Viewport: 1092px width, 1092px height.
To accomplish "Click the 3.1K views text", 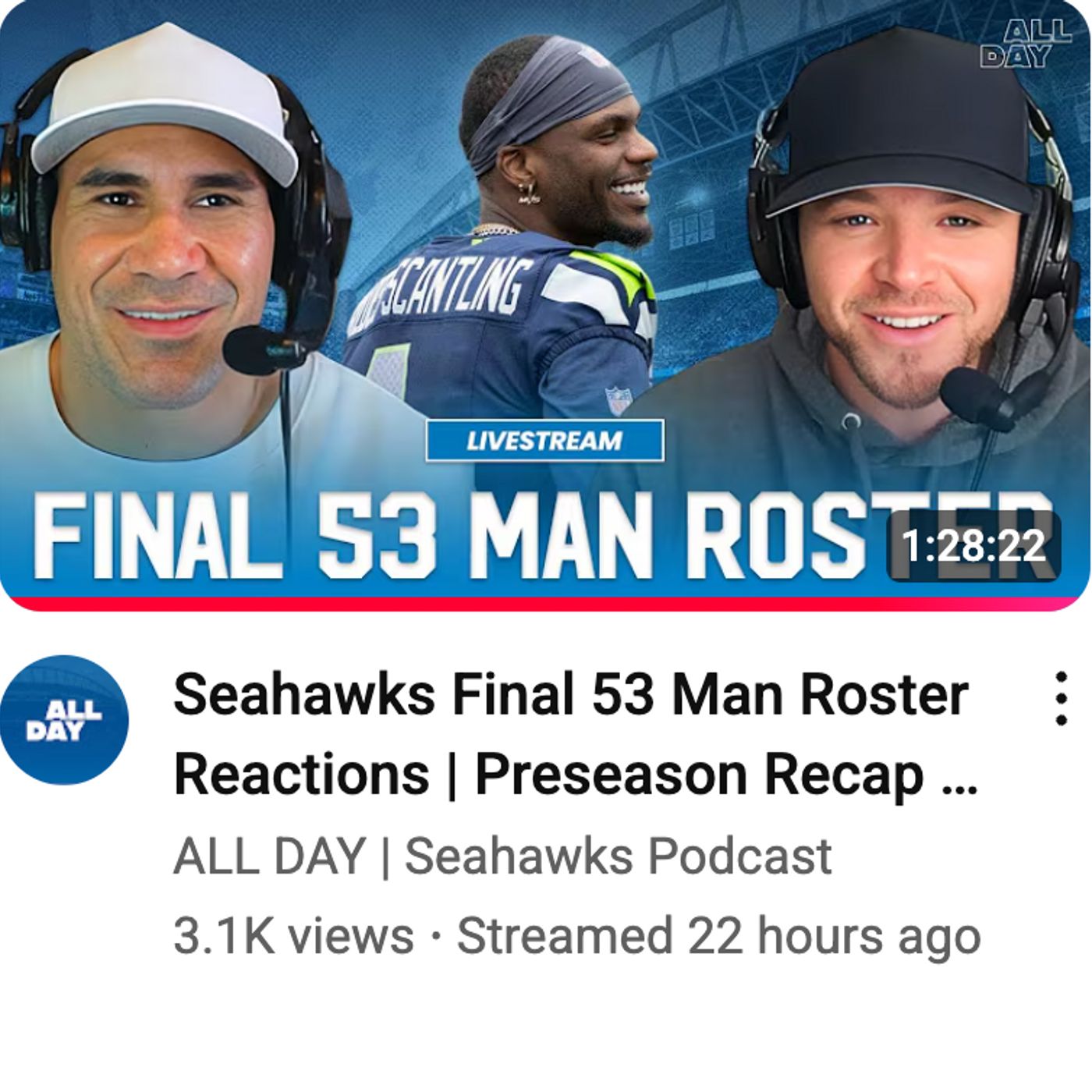I will [293, 935].
